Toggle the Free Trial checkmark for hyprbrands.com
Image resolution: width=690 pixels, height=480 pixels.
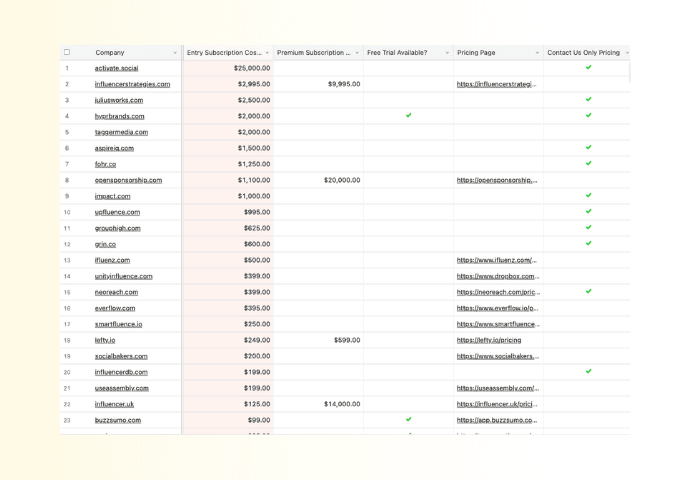408,116
